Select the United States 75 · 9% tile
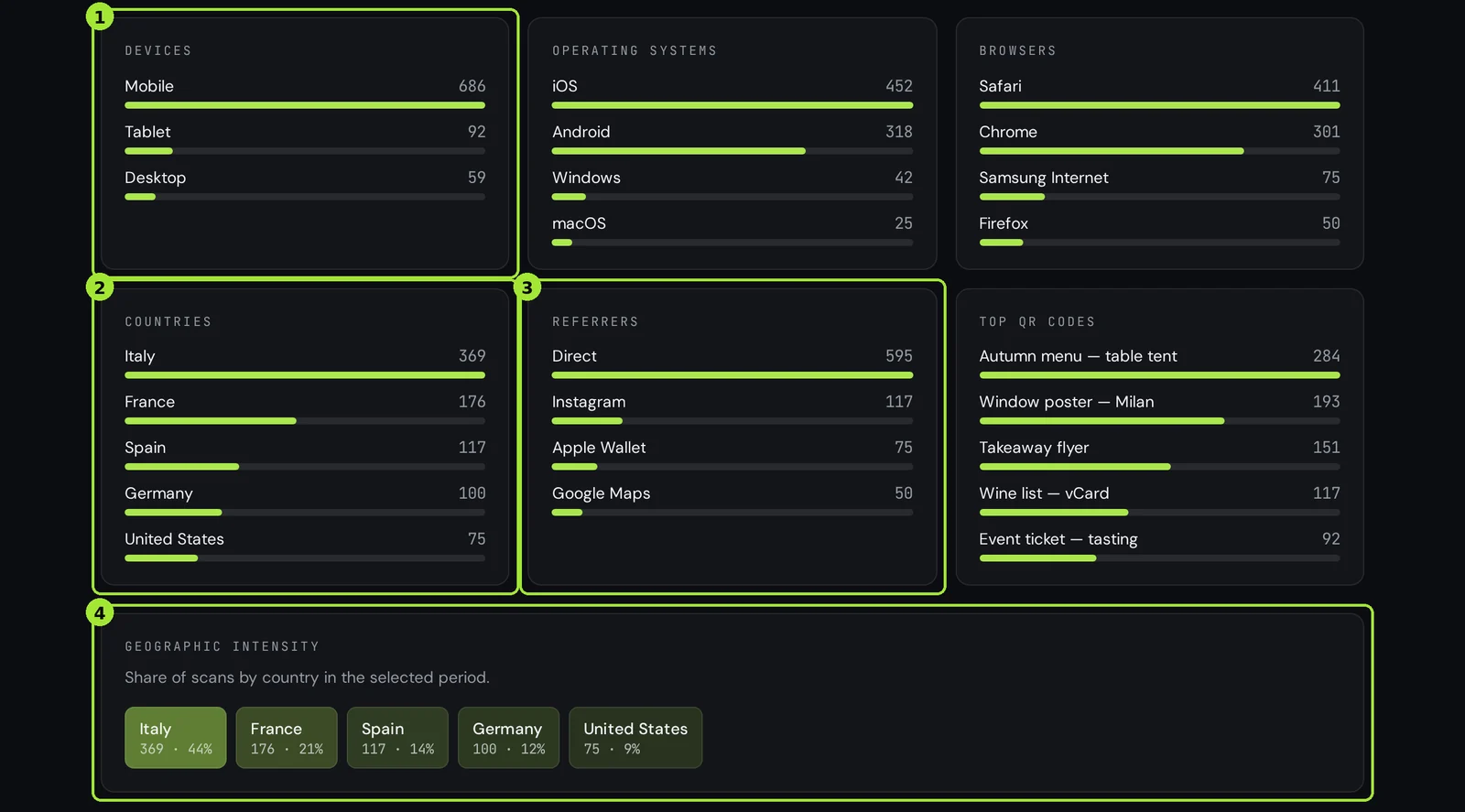 [x=635, y=738]
